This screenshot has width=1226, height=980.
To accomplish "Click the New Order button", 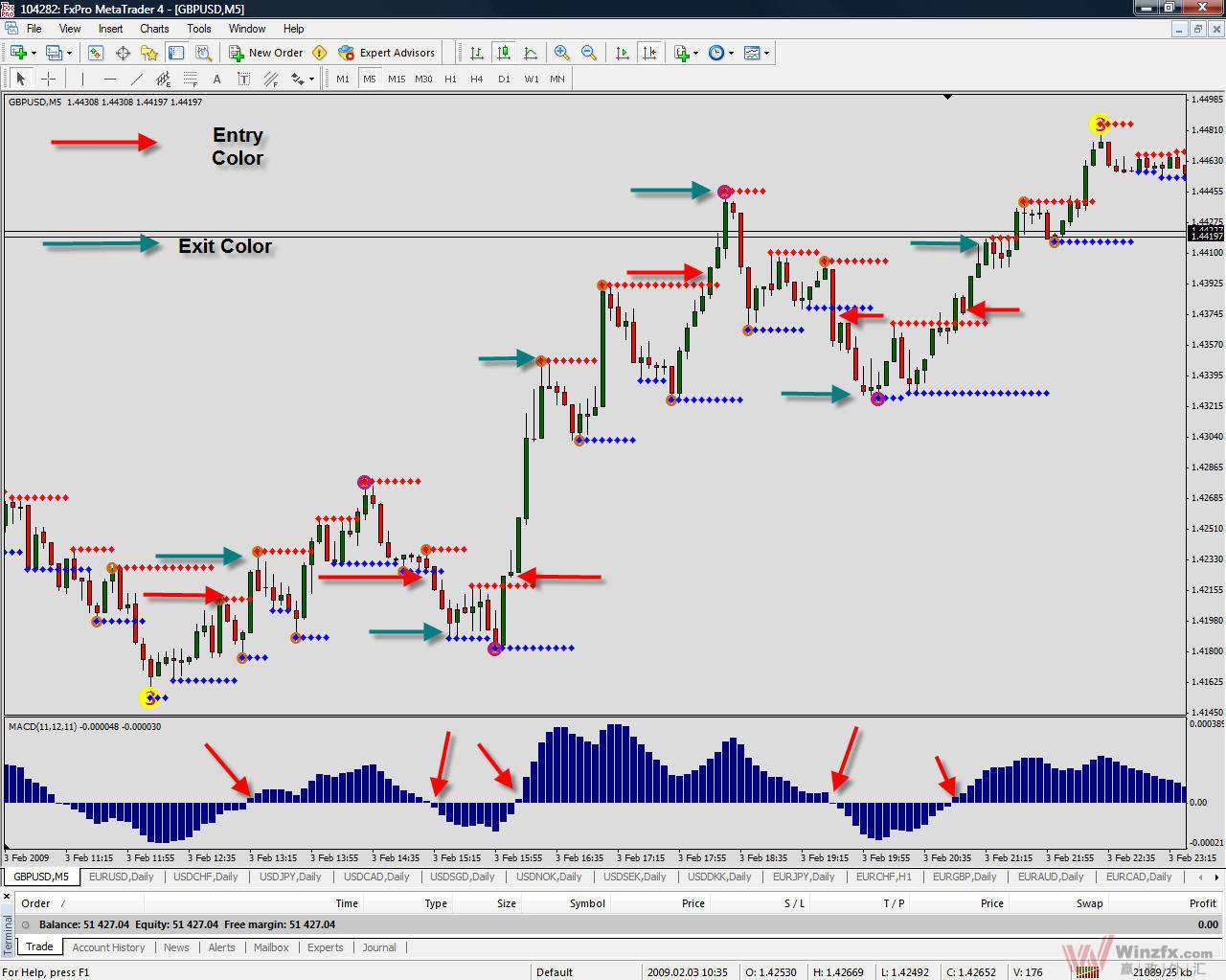I will (265, 53).
